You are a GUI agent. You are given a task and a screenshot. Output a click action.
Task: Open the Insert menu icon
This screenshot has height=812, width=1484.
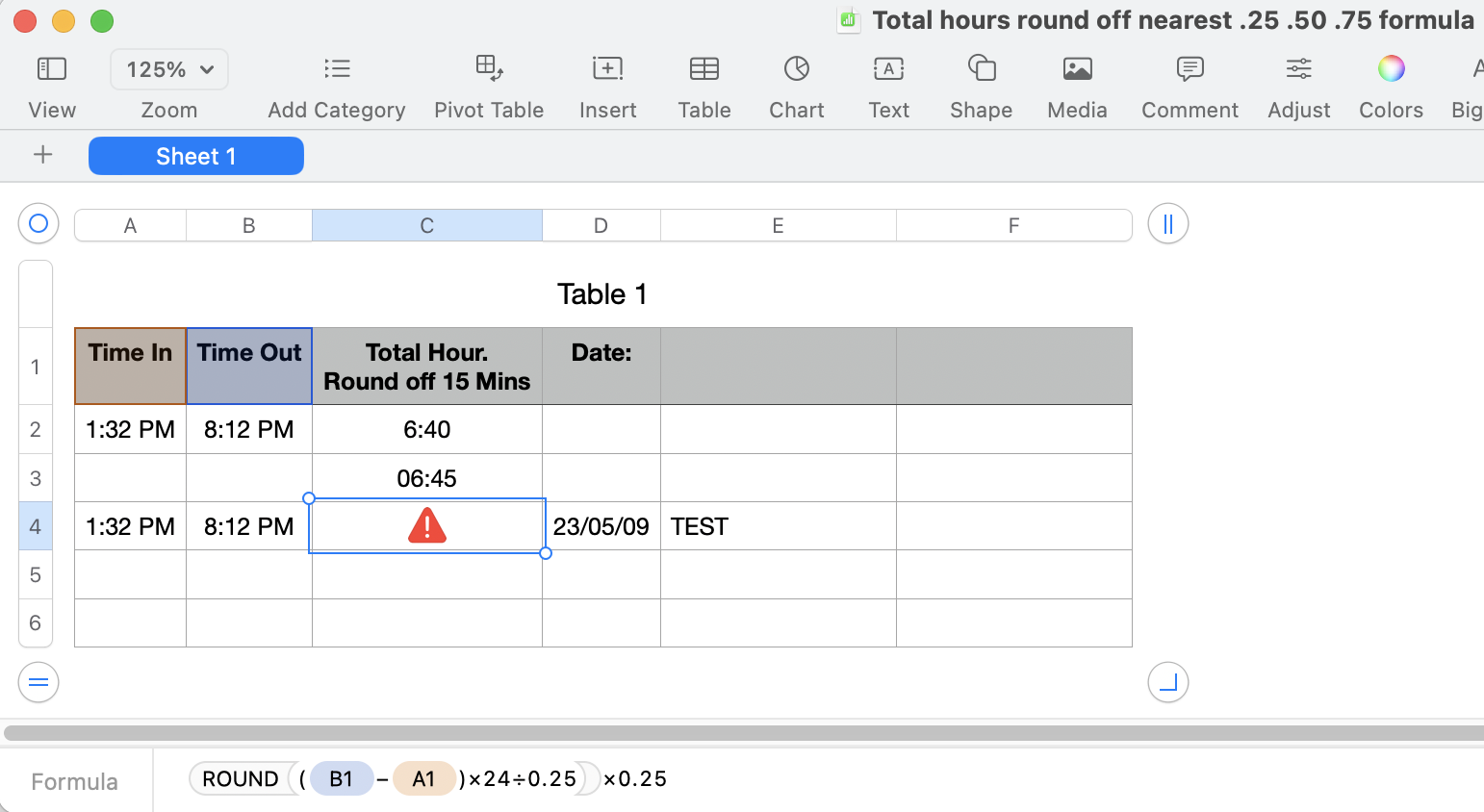[x=607, y=82]
